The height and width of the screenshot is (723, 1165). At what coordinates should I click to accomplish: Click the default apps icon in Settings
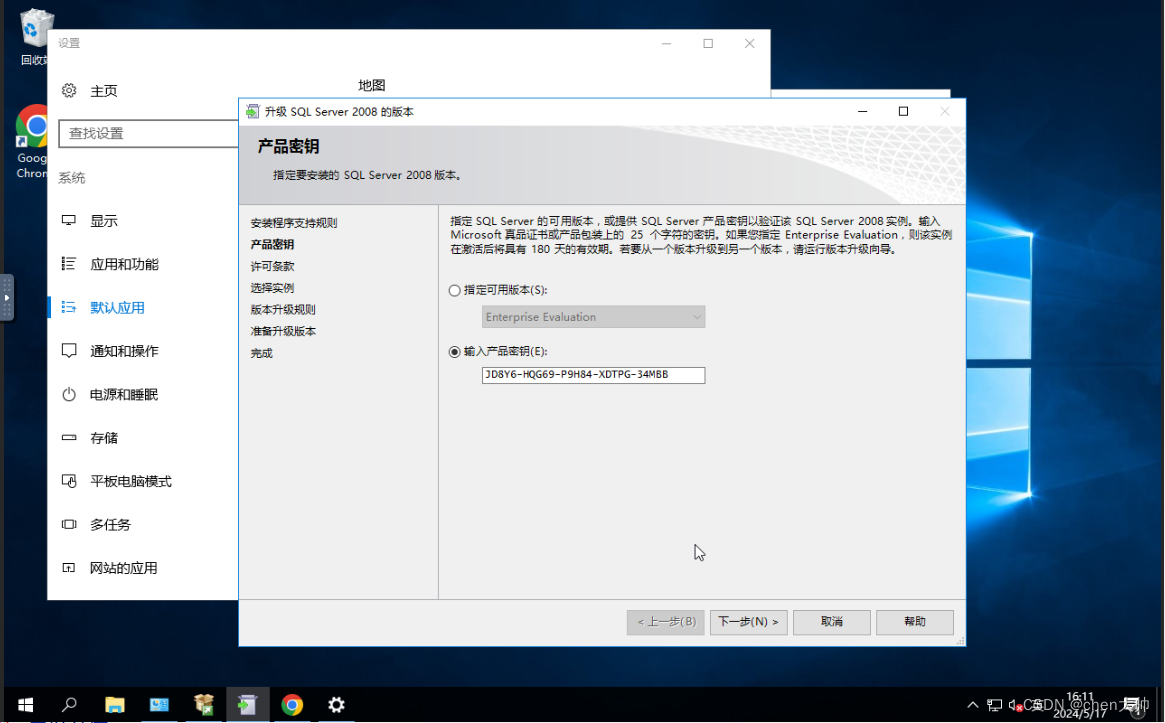coord(69,307)
